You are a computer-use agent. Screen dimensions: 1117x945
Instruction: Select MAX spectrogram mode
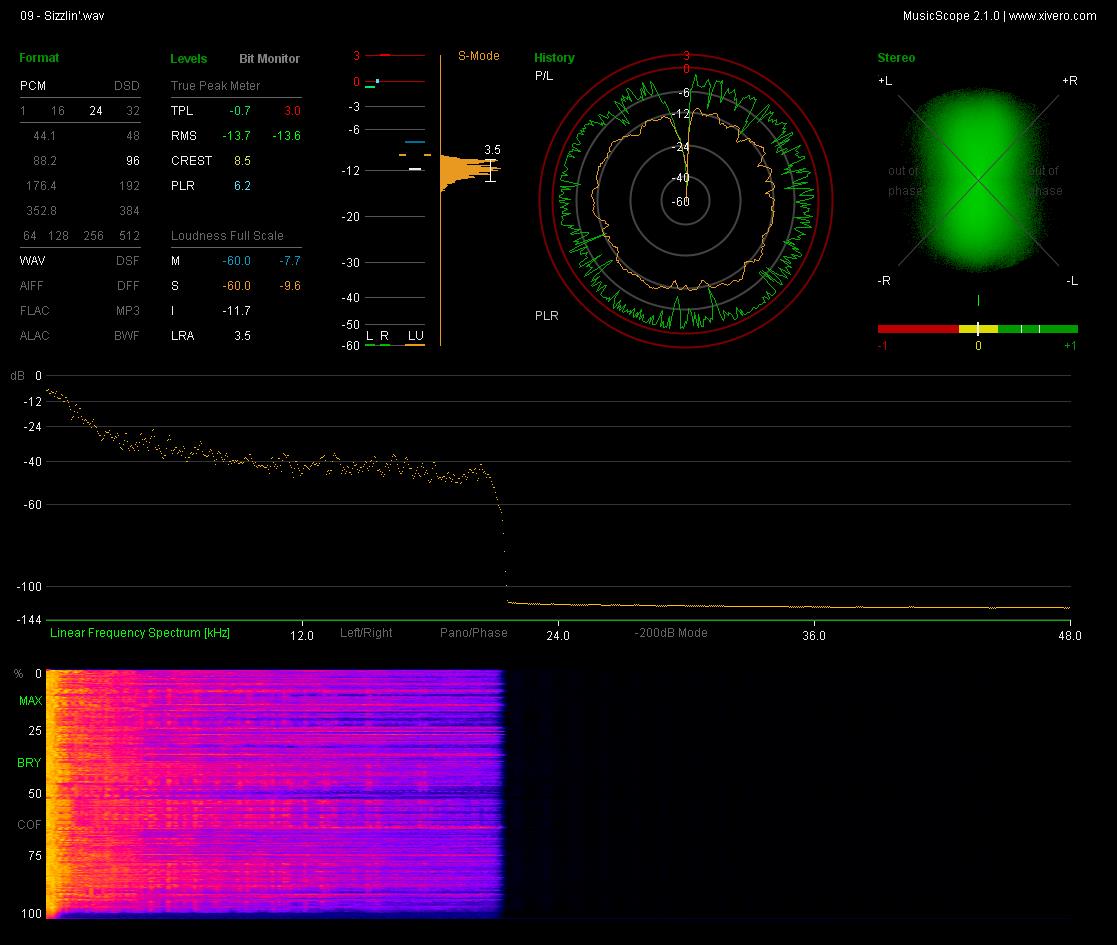point(30,701)
